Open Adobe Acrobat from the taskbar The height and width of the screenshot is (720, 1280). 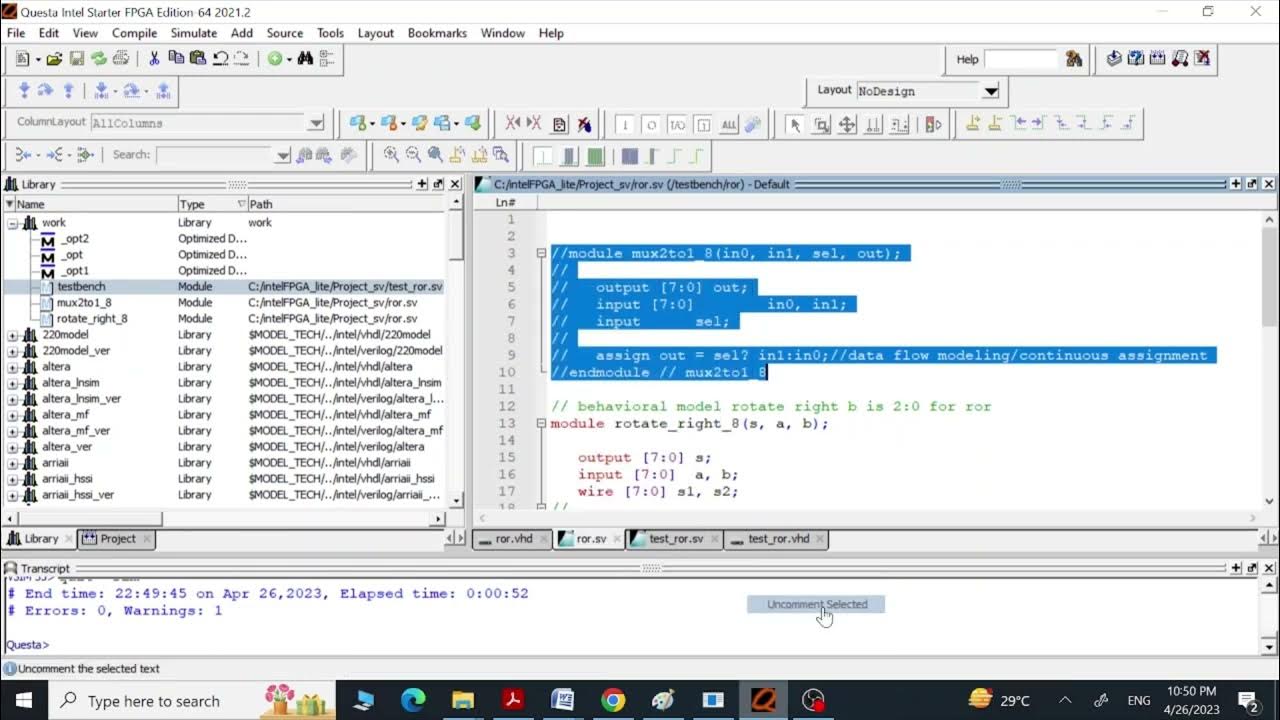pyautogui.click(x=513, y=700)
